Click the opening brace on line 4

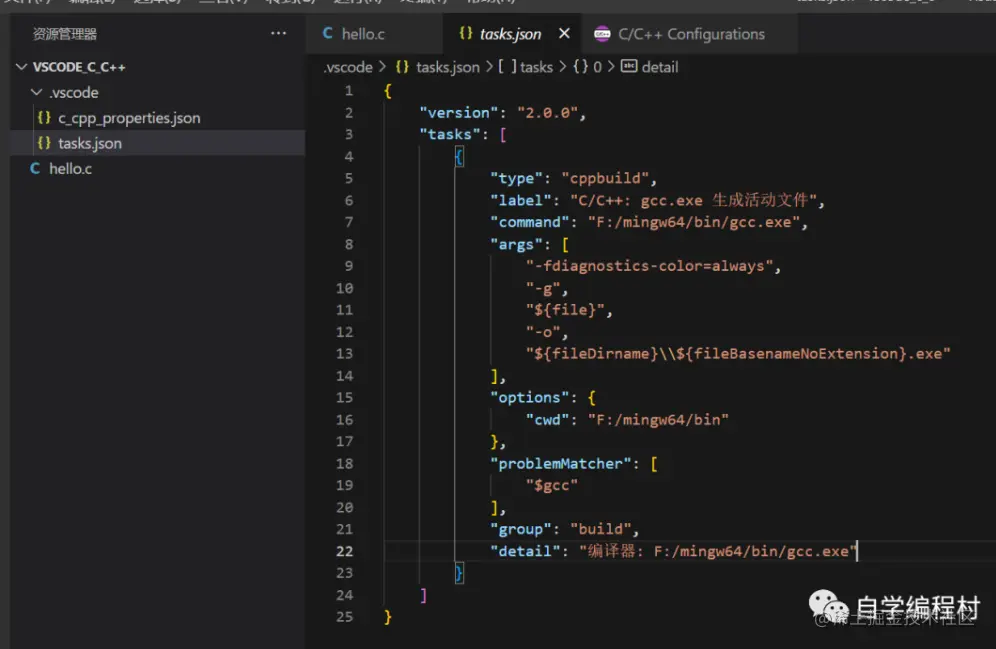coord(459,156)
